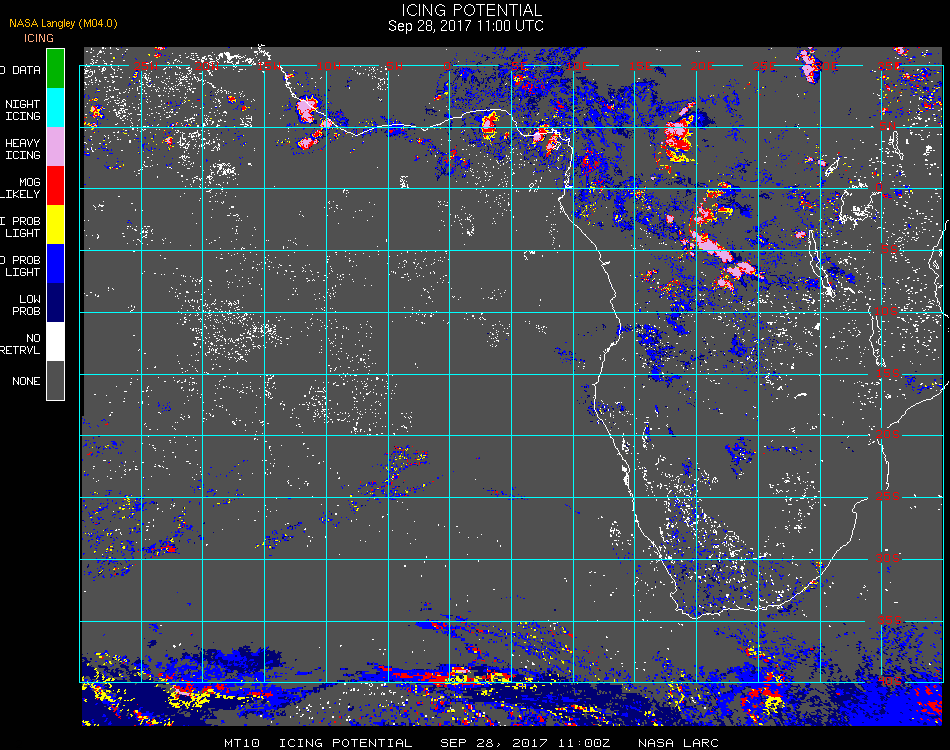Screen dimensions: 950x750
Task: Click the 25E longitude label
Action: 764,65
